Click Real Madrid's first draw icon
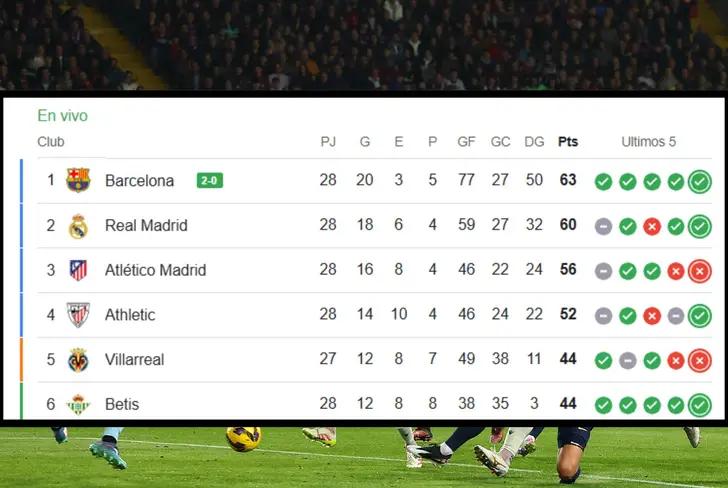The width and height of the screenshot is (728, 488). tap(603, 226)
